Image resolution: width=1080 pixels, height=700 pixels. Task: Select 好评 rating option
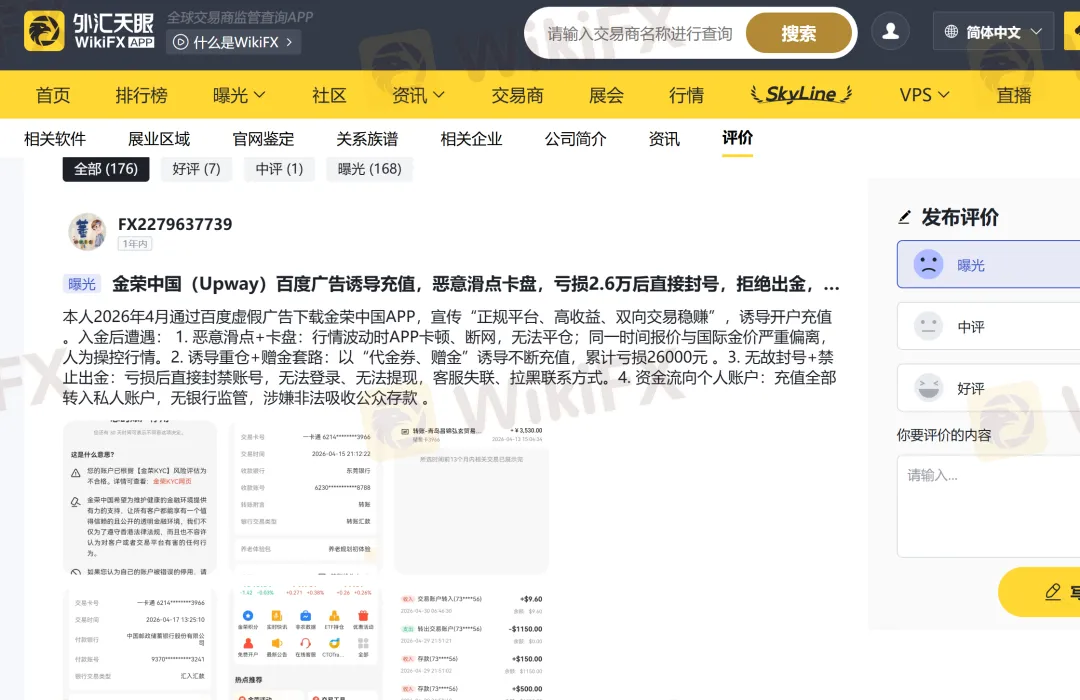coord(988,388)
